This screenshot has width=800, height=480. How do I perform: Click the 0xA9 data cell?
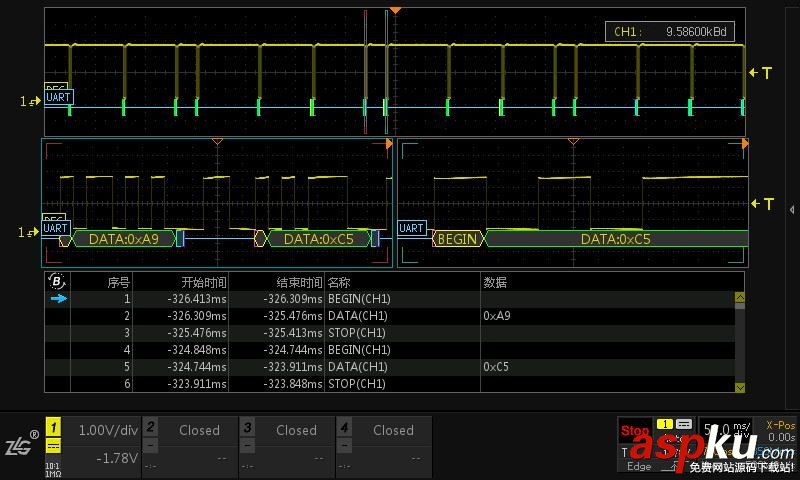pos(497,316)
